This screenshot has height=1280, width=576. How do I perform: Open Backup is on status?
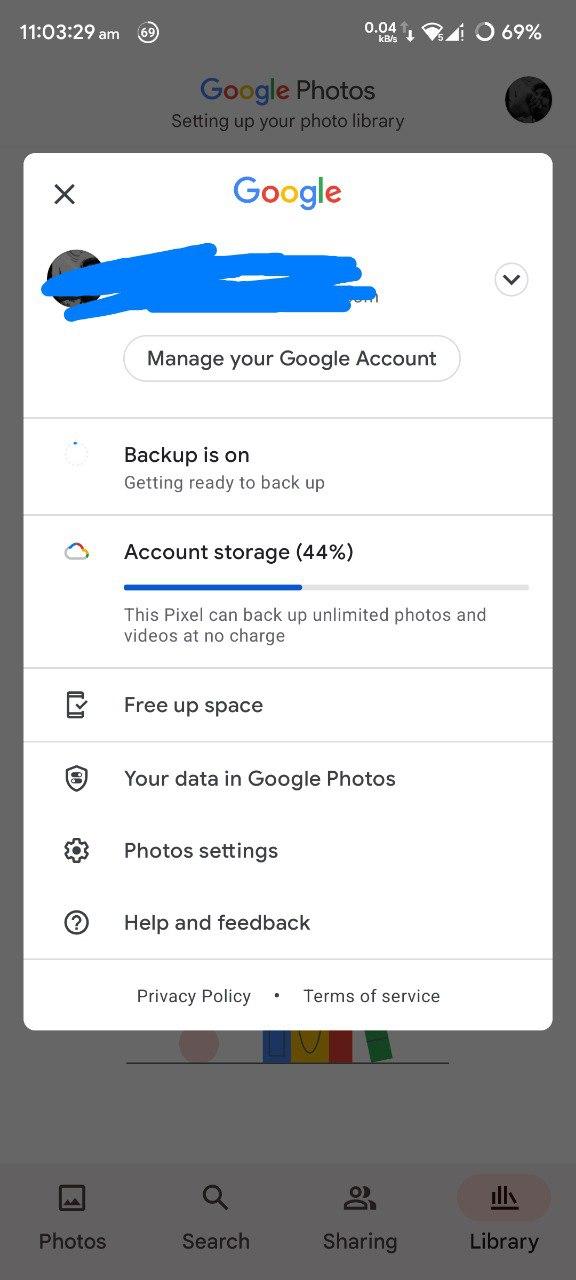point(288,467)
